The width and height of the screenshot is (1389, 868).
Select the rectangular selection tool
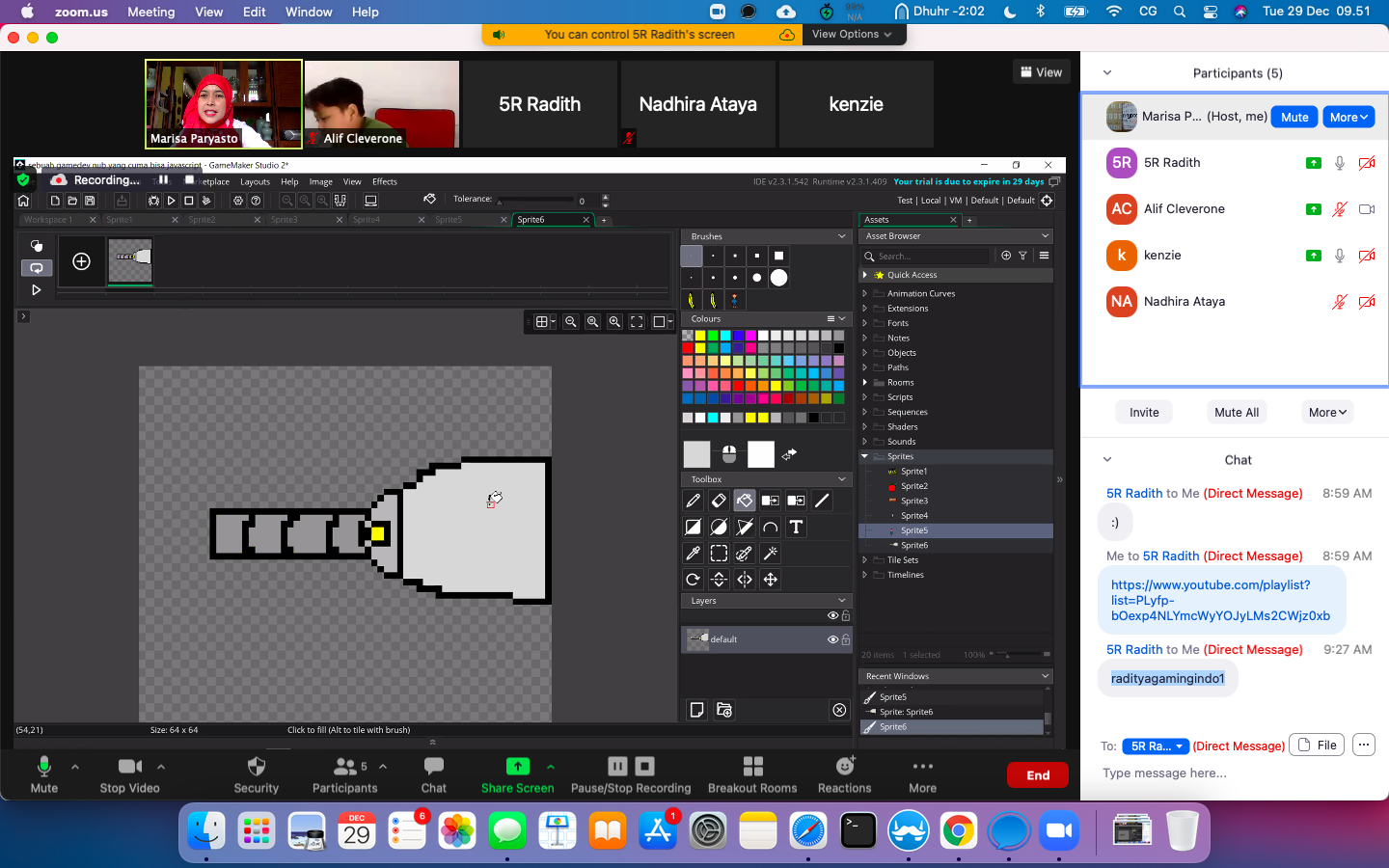point(719,553)
